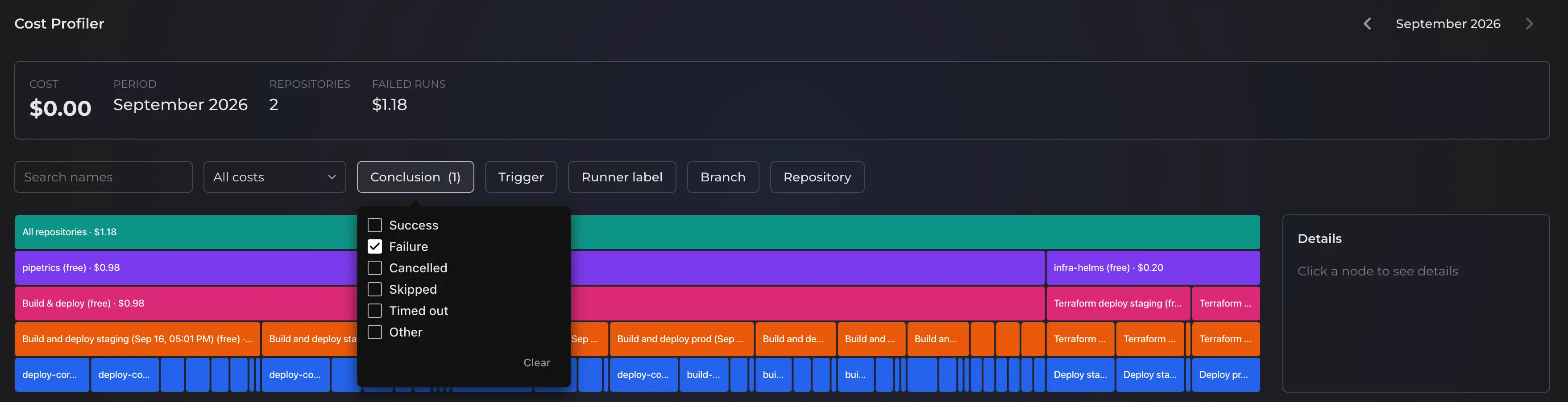Select Terraform deploy staging workflow bar
Viewport: 1568px width, 402px height.
[1118, 303]
